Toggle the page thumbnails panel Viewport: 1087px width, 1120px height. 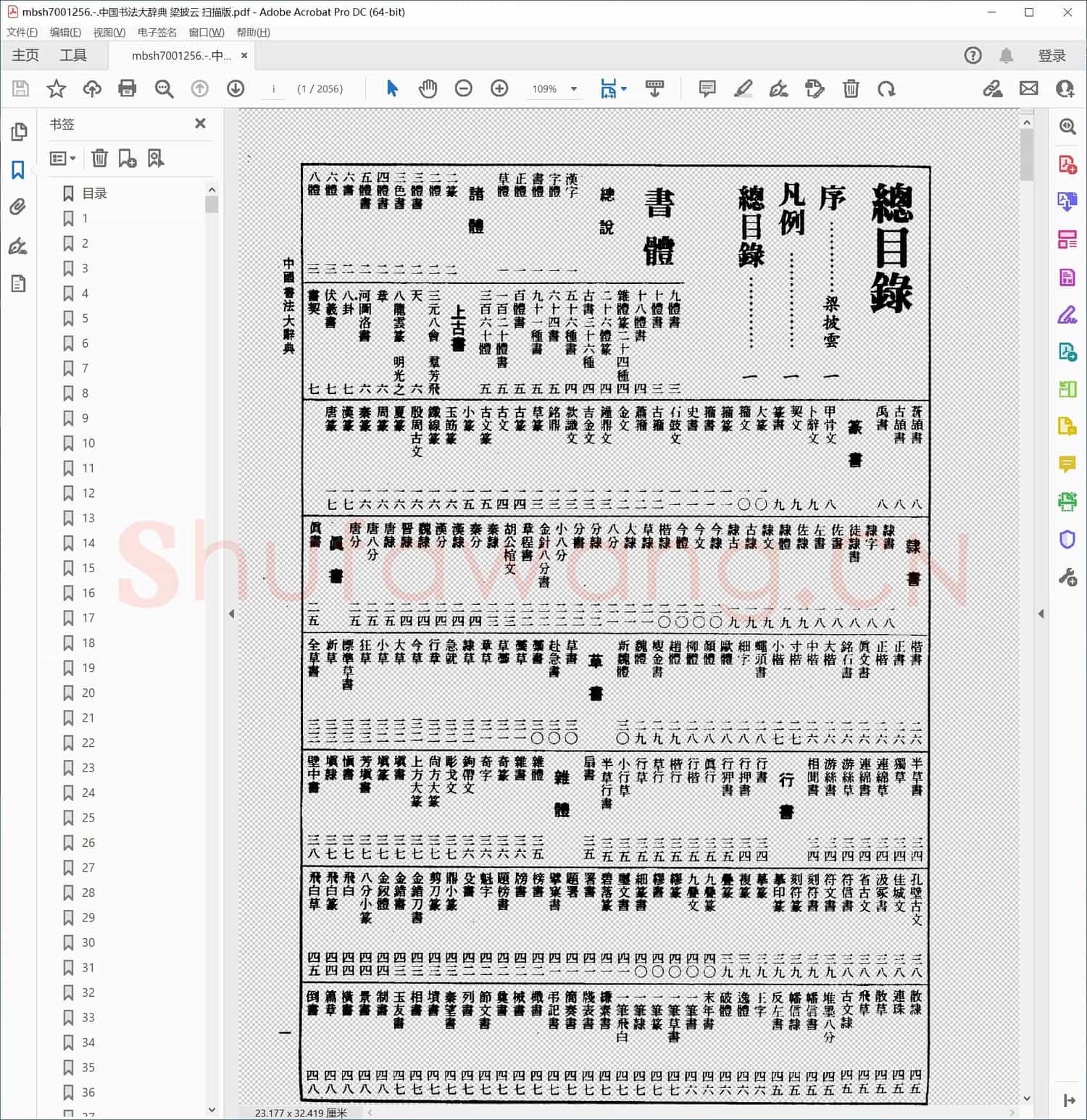[18, 132]
